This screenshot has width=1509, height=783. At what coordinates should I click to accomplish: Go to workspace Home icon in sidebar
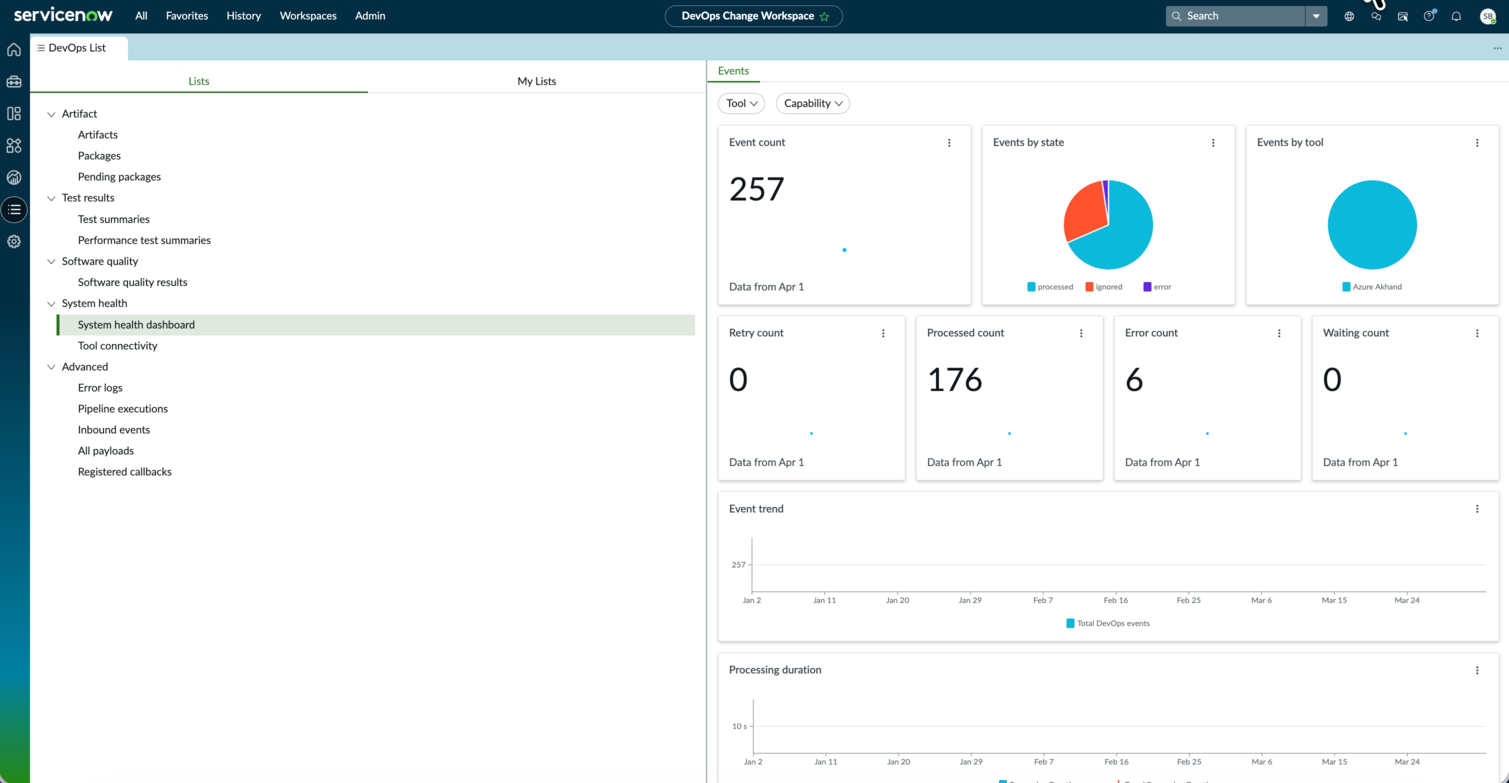[x=14, y=50]
